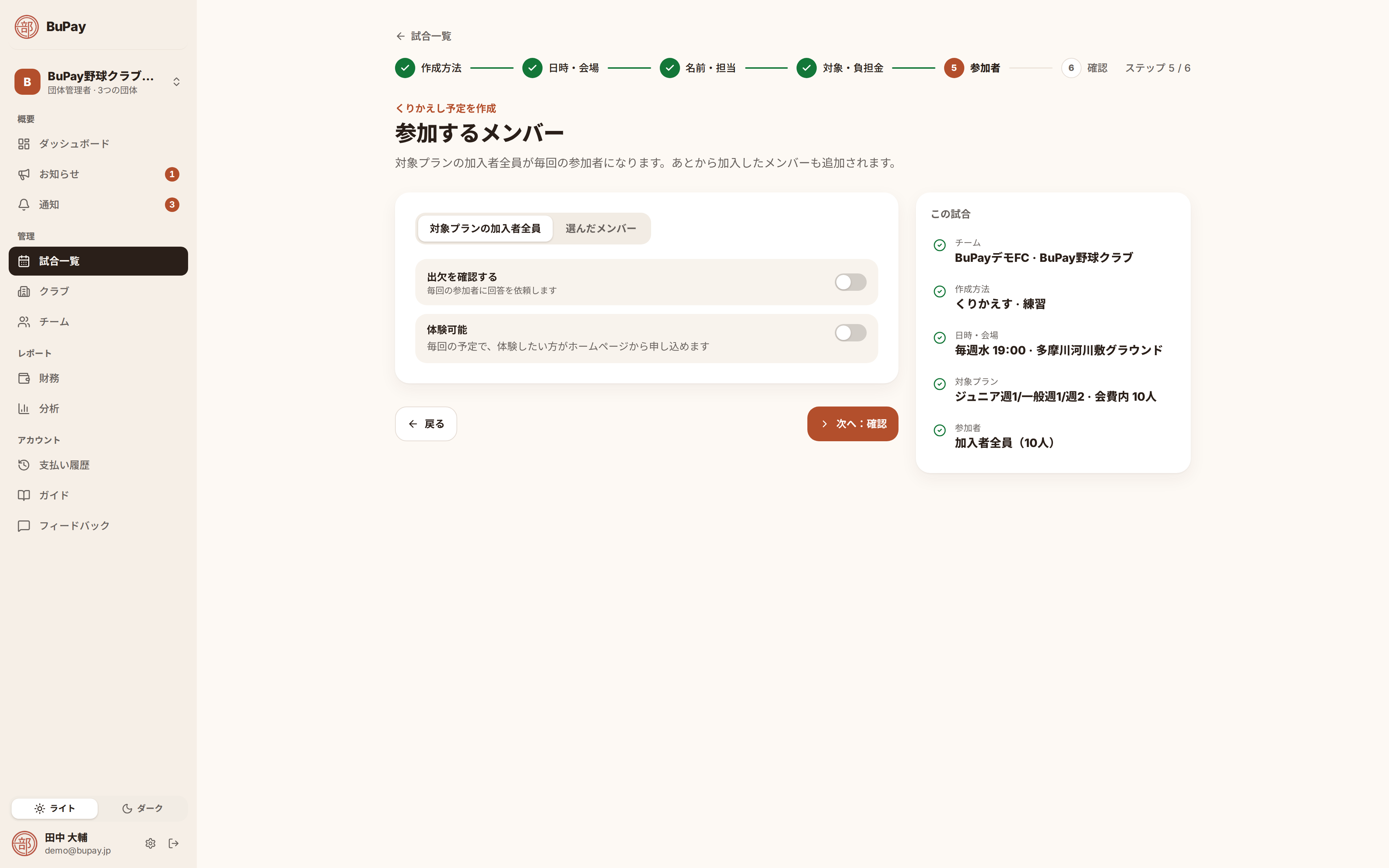Click 加入者全員（10人） summary text
Image resolution: width=1389 pixels, height=868 pixels.
coord(1007,443)
